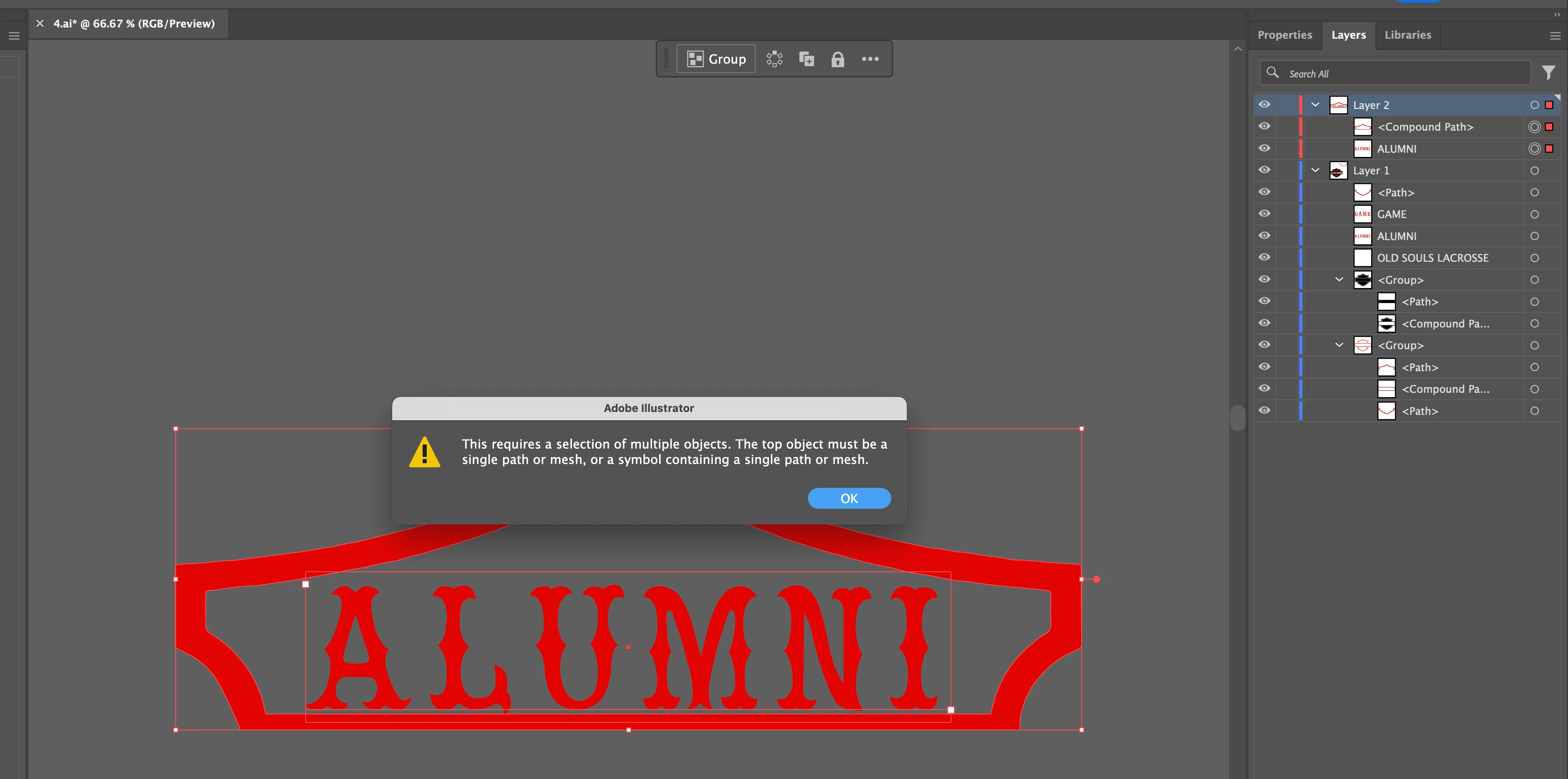
Task: Switch to the Libraries tab
Action: (1407, 35)
